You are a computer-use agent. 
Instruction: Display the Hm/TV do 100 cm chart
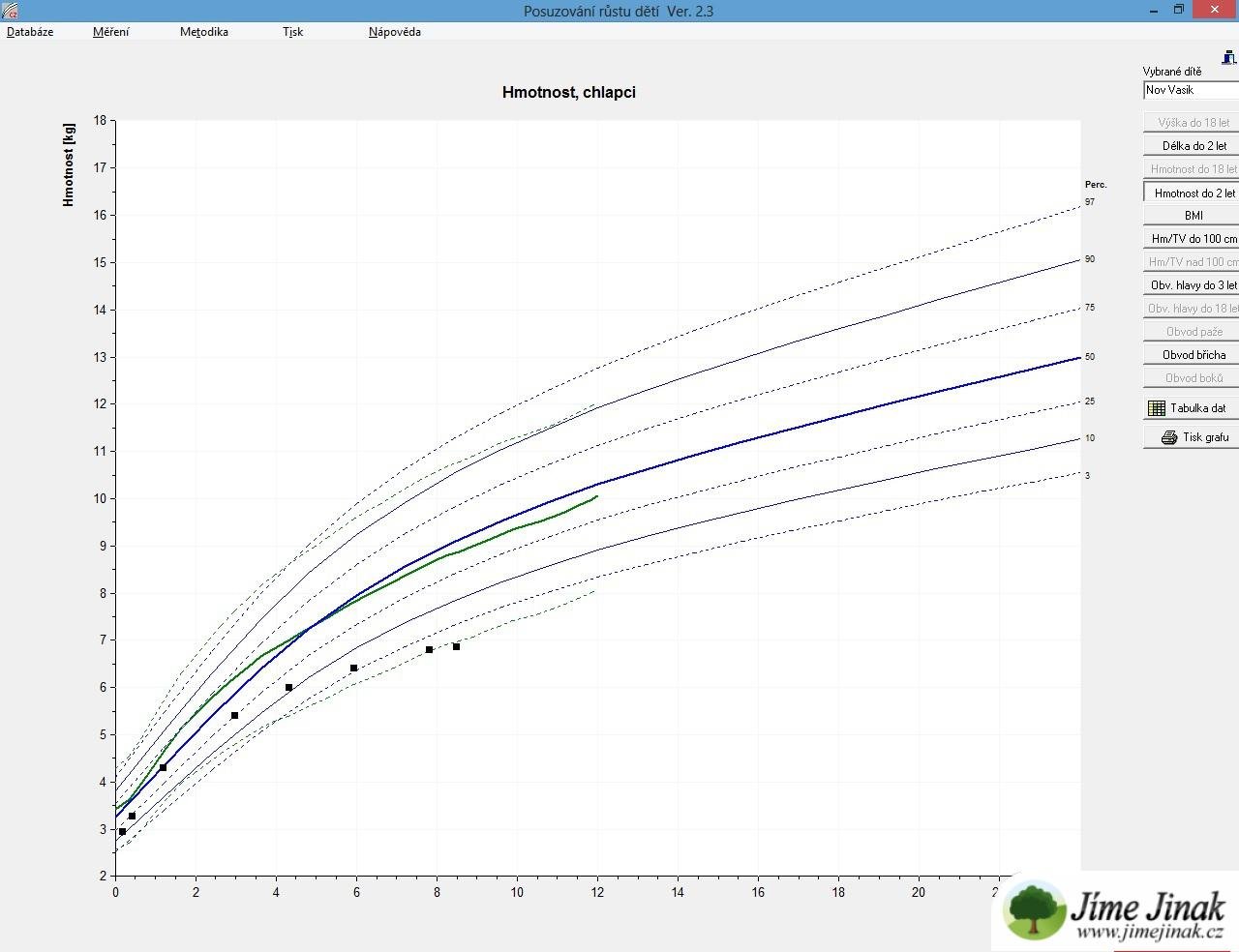[1193, 239]
